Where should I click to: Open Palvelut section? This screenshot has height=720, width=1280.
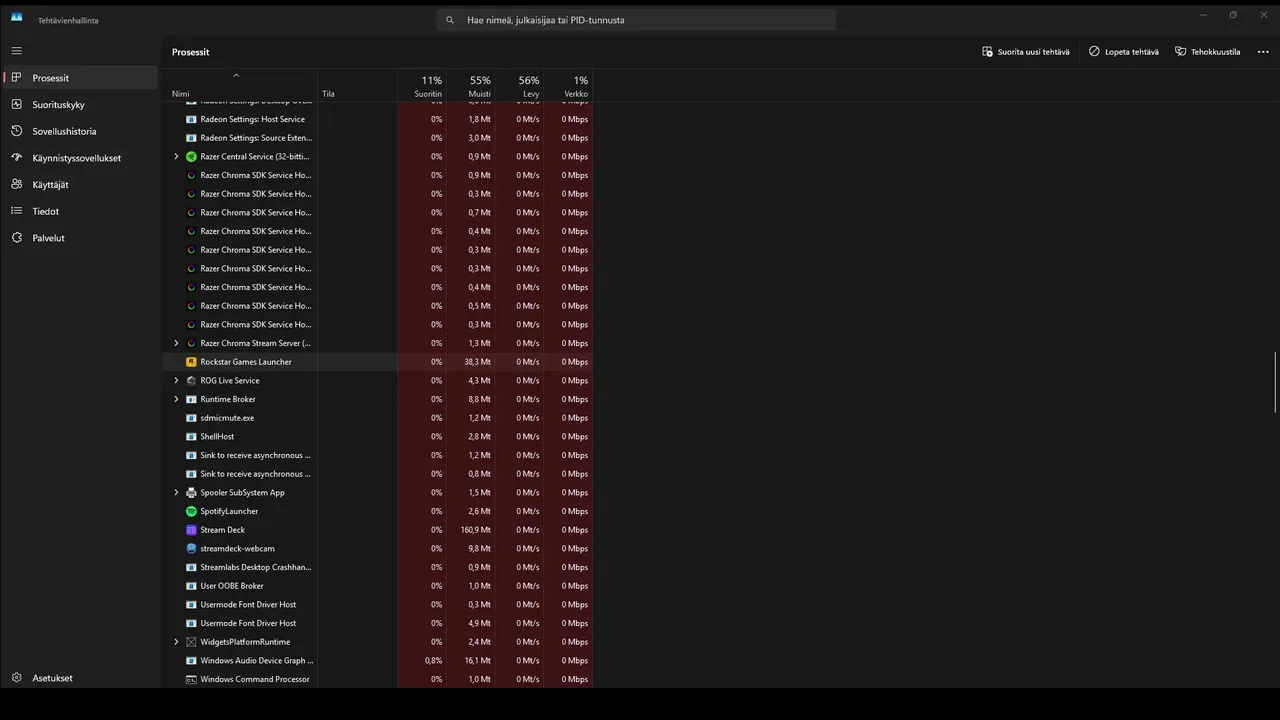80,238
